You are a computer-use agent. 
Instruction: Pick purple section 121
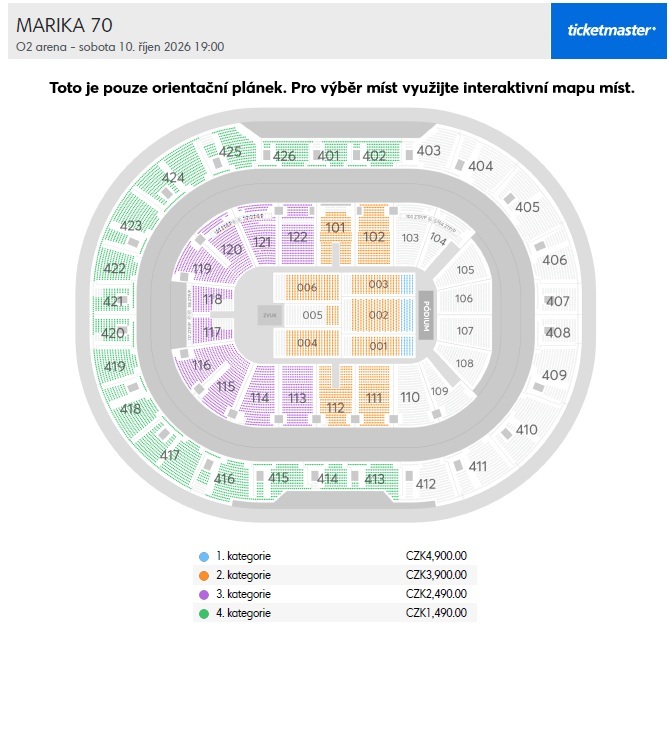(262, 242)
